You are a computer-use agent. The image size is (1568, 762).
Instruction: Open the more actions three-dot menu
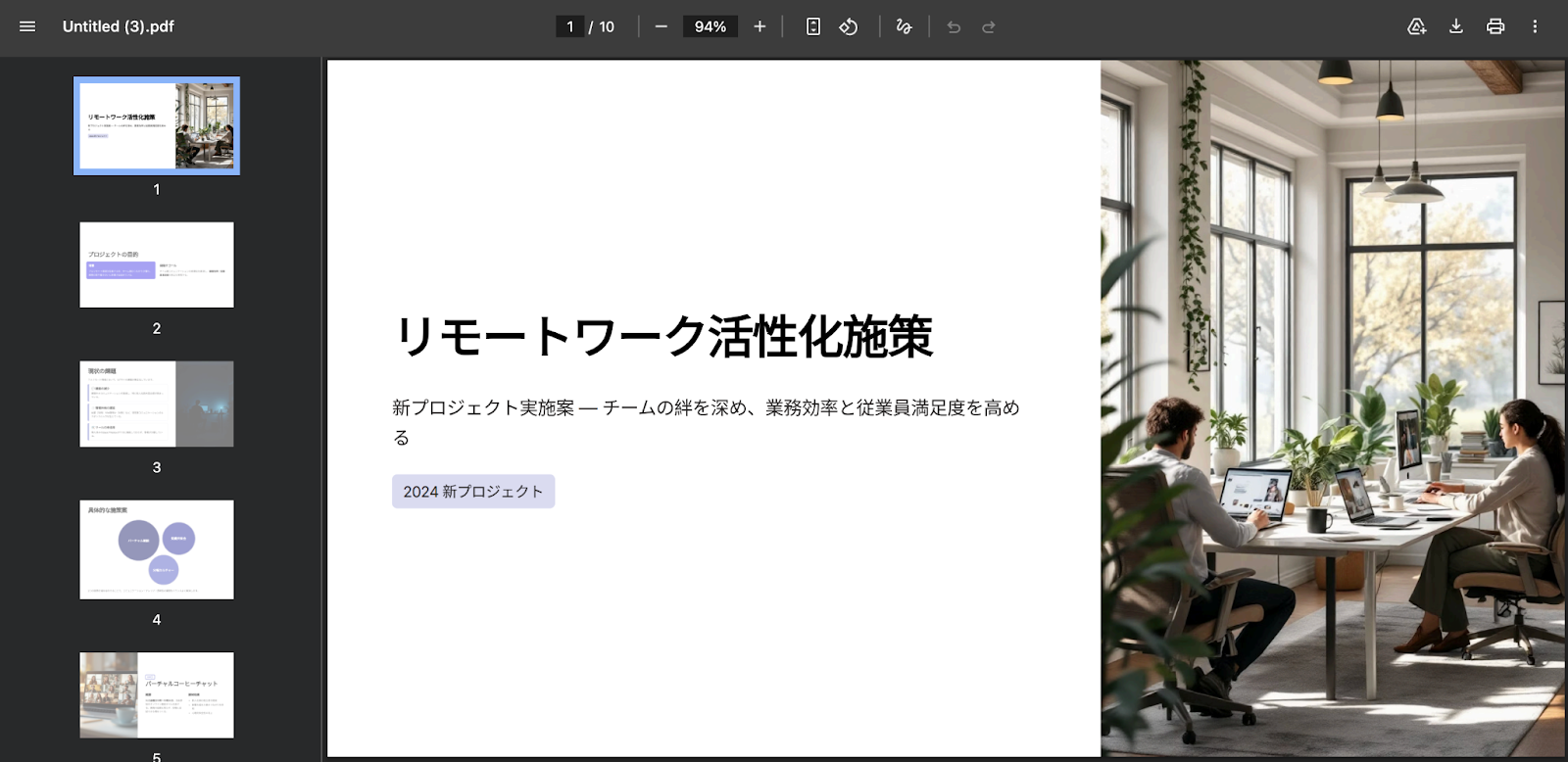click(x=1535, y=26)
